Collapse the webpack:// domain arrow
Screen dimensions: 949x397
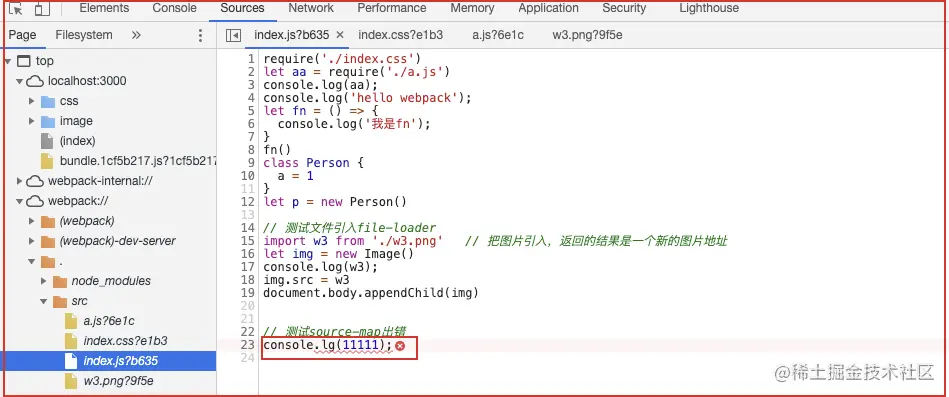[19, 201]
